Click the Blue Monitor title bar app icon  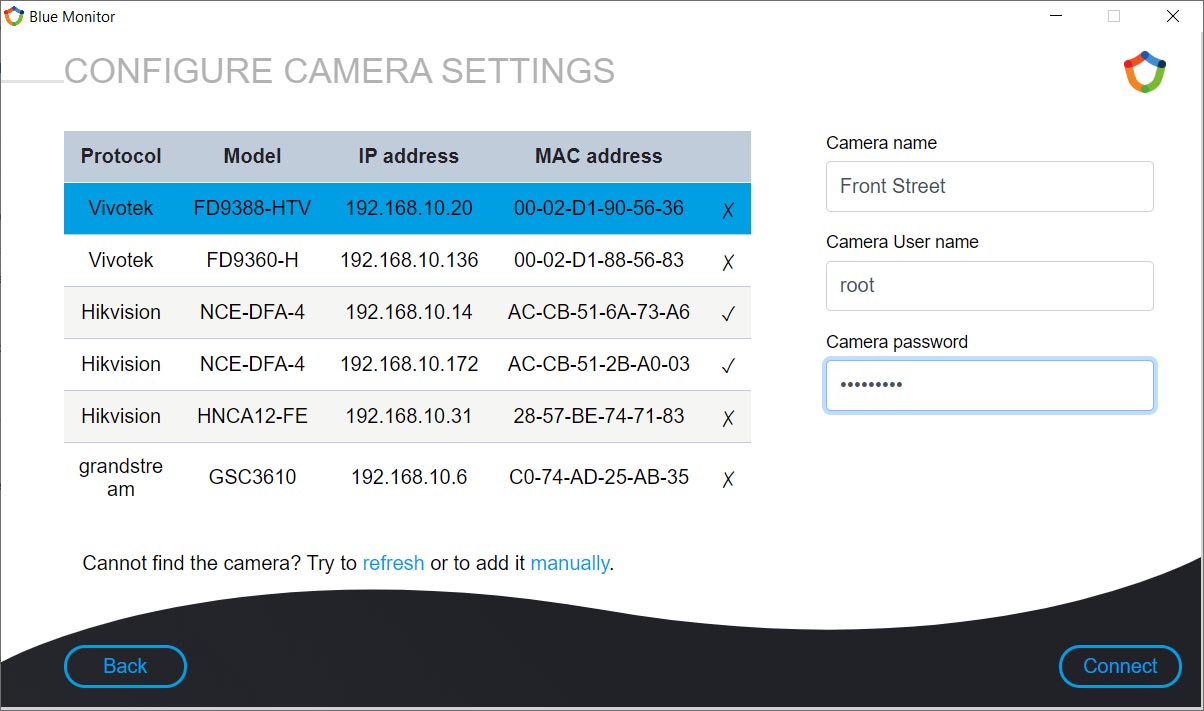tap(14, 16)
